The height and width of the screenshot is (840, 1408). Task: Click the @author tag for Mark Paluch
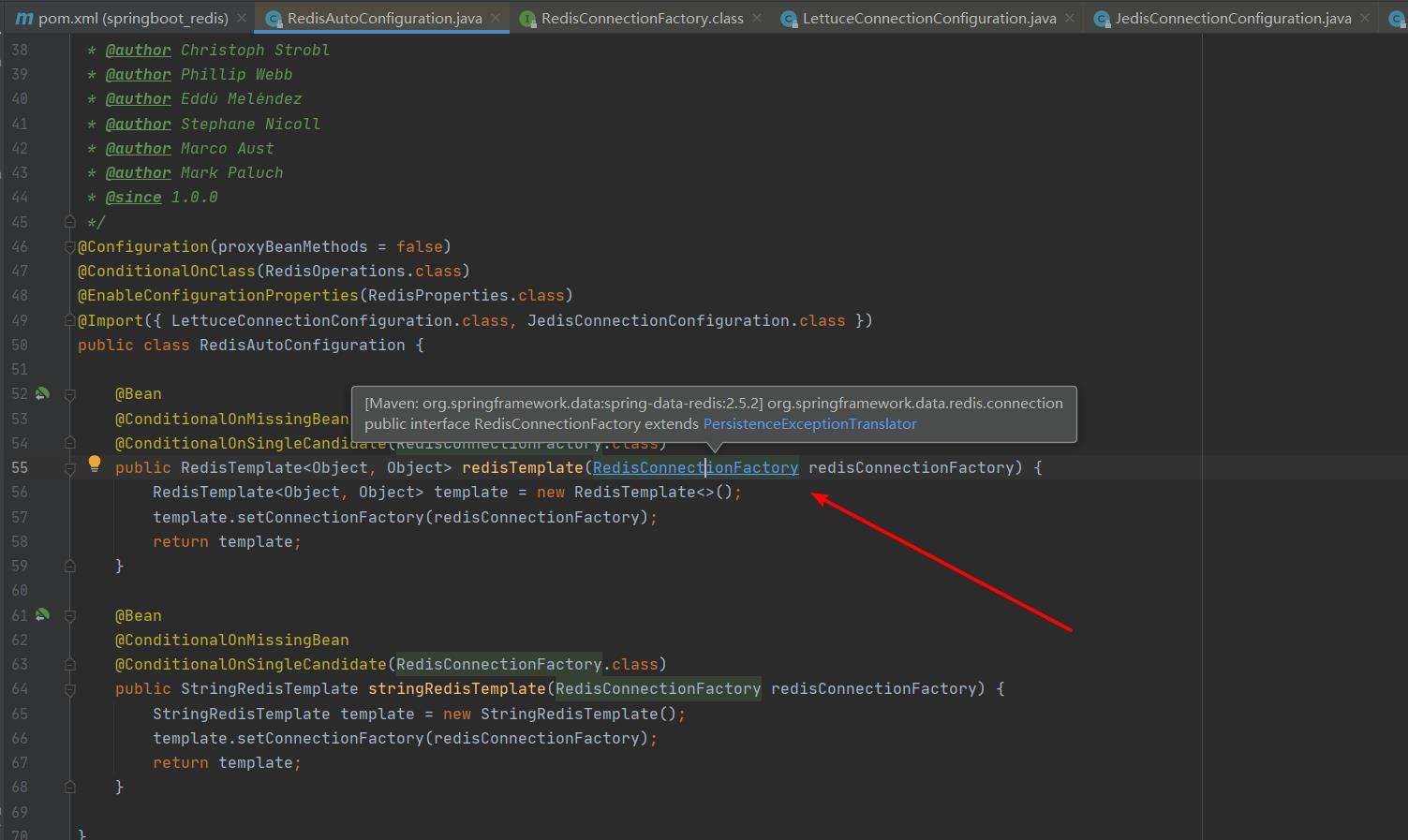[x=138, y=172]
